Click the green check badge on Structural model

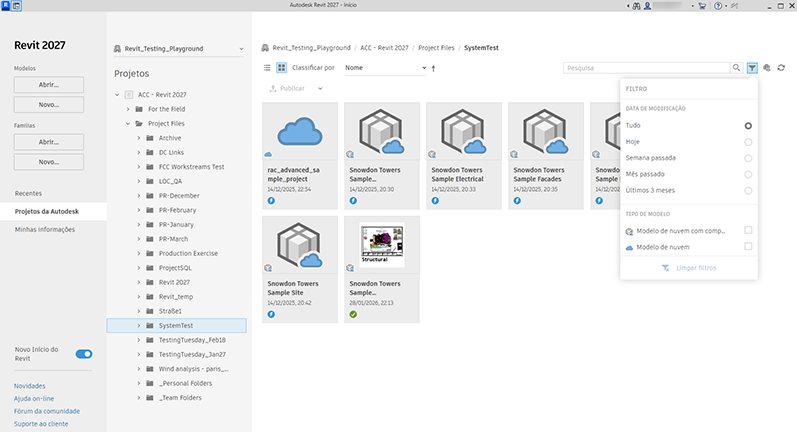tap(353, 315)
